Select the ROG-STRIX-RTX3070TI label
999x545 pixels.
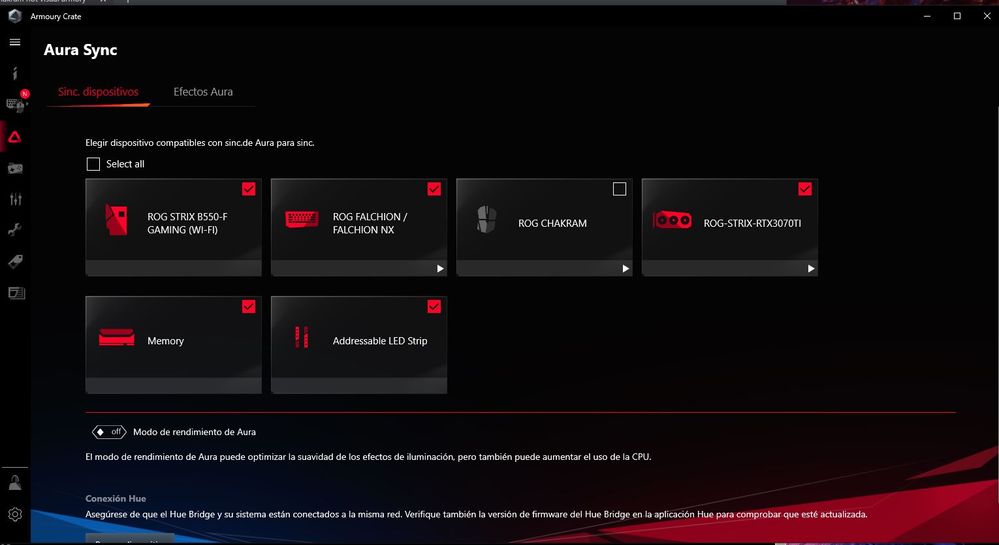point(752,223)
